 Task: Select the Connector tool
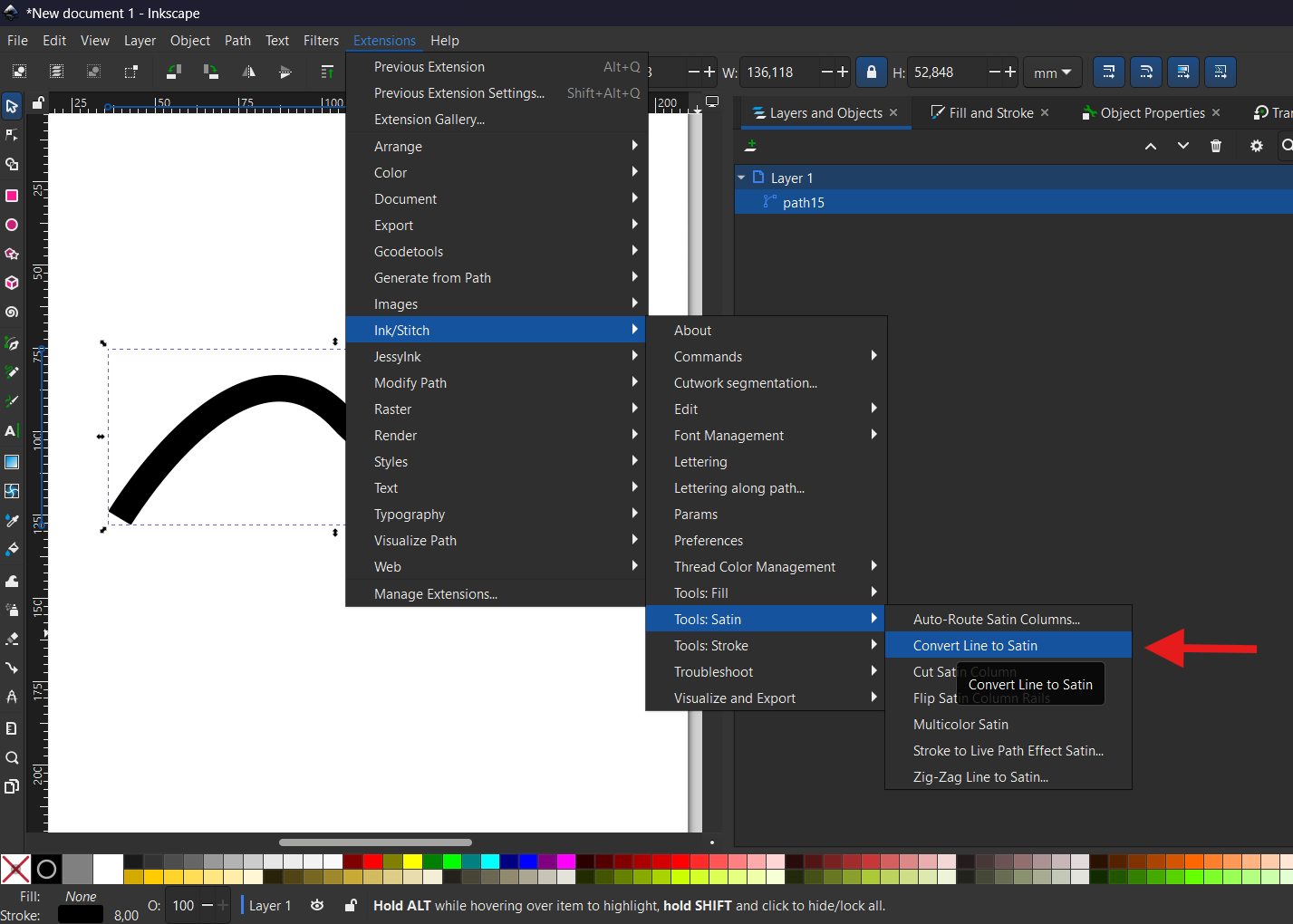12,669
